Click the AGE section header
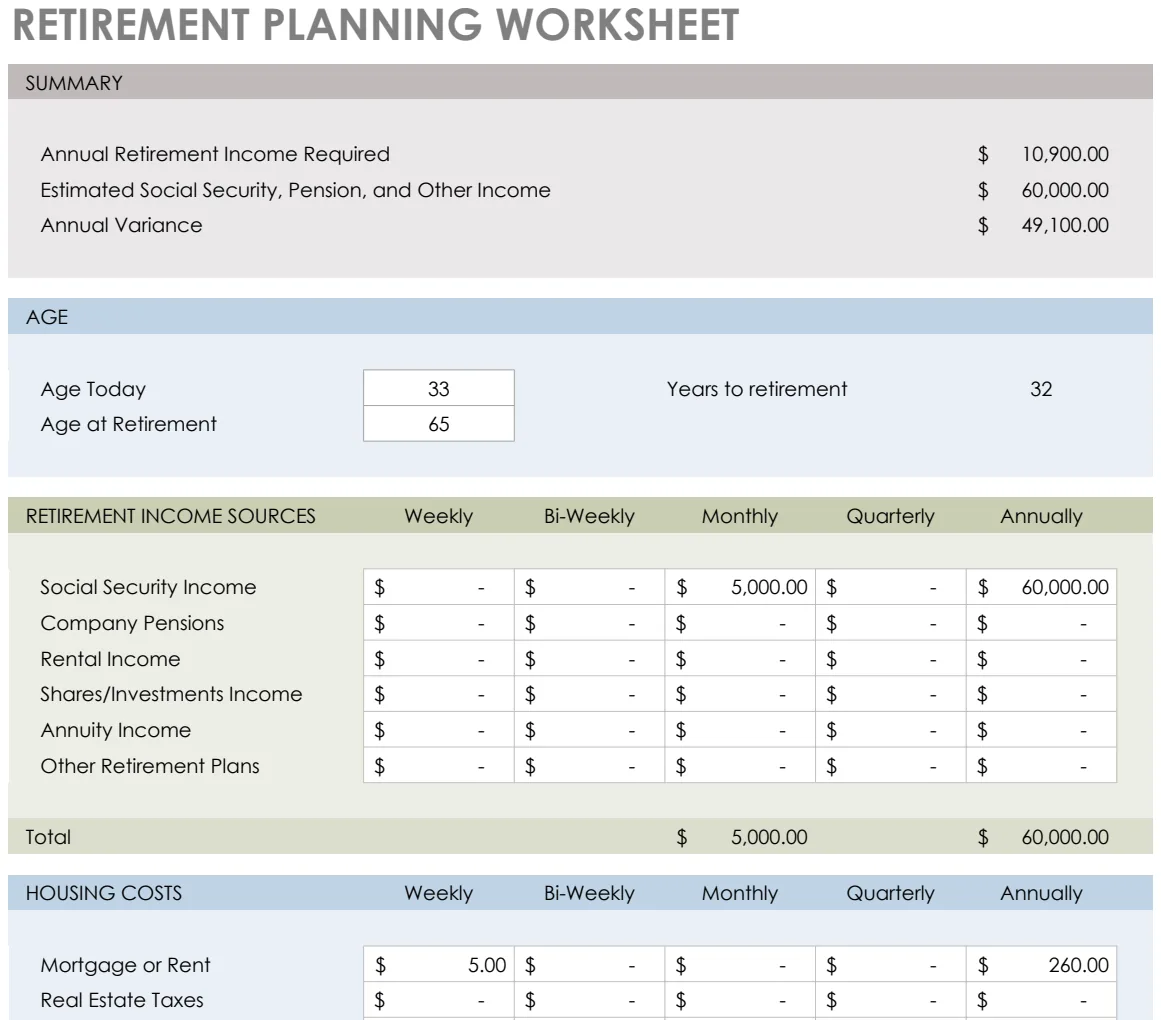Image resolution: width=1161 pixels, height=1020 pixels. point(580,317)
